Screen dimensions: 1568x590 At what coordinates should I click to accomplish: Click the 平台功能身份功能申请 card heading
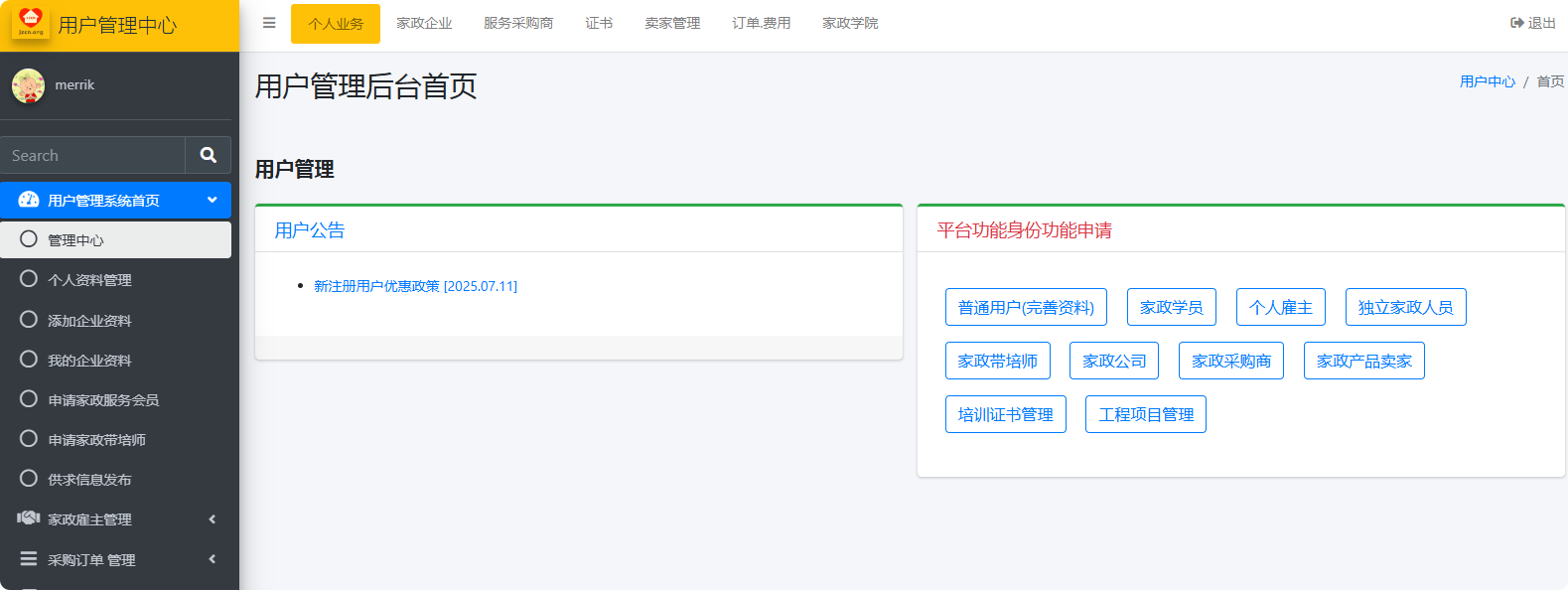click(1025, 230)
